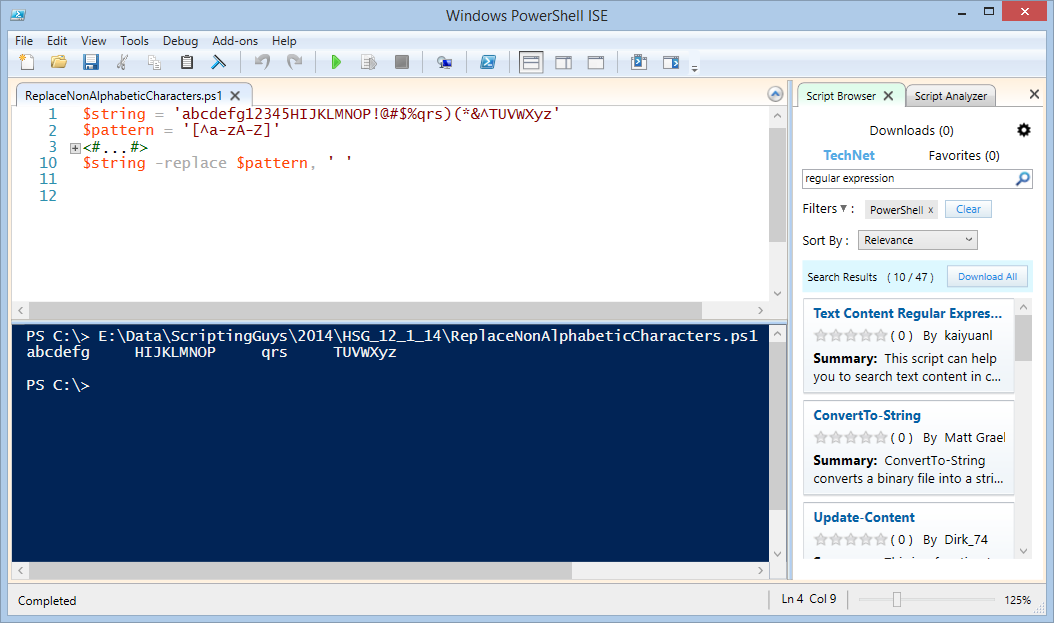Switch to the Script Analyzer tab
1054x623 pixels.
950,96
